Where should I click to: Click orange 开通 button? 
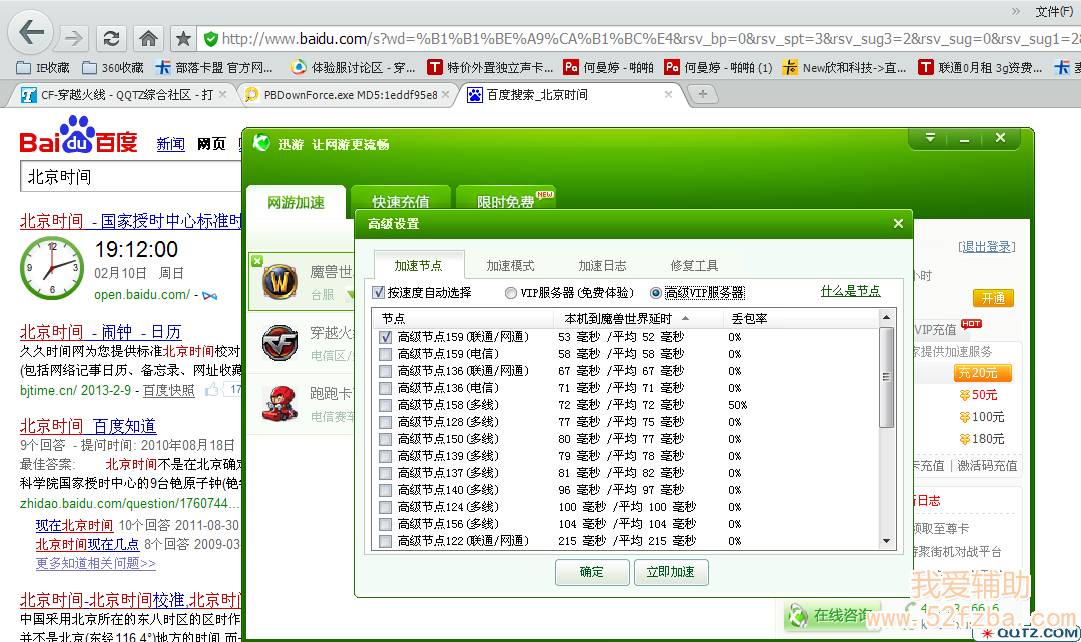tap(993, 298)
